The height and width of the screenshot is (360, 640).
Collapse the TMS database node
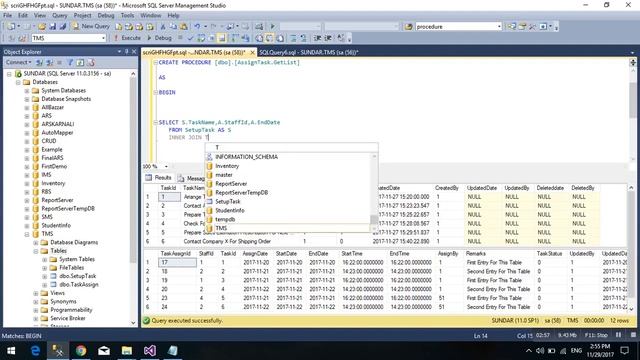point(27,234)
